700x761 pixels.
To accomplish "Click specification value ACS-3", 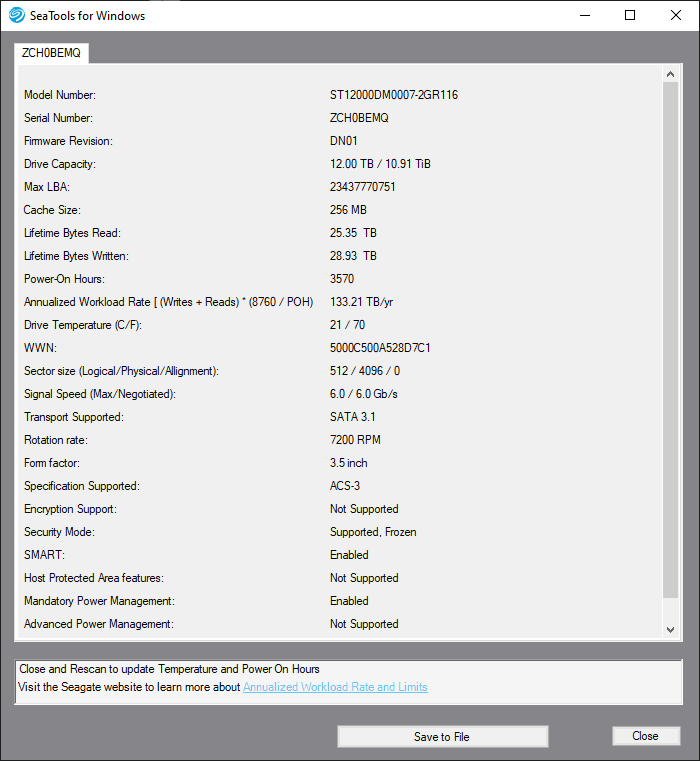I will tap(345, 486).
